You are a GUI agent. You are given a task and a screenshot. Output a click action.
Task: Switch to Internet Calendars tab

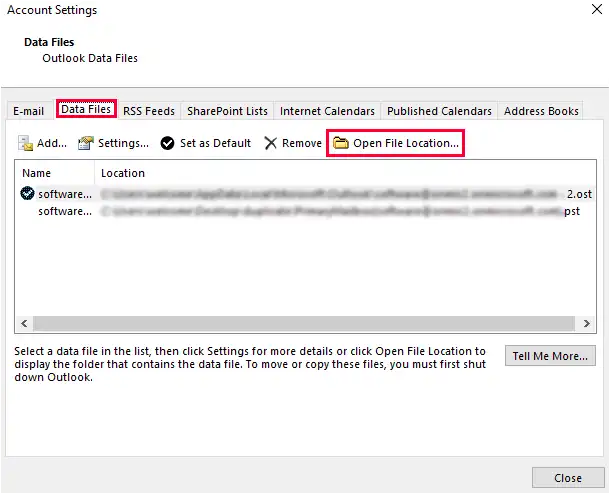point(327,111)
